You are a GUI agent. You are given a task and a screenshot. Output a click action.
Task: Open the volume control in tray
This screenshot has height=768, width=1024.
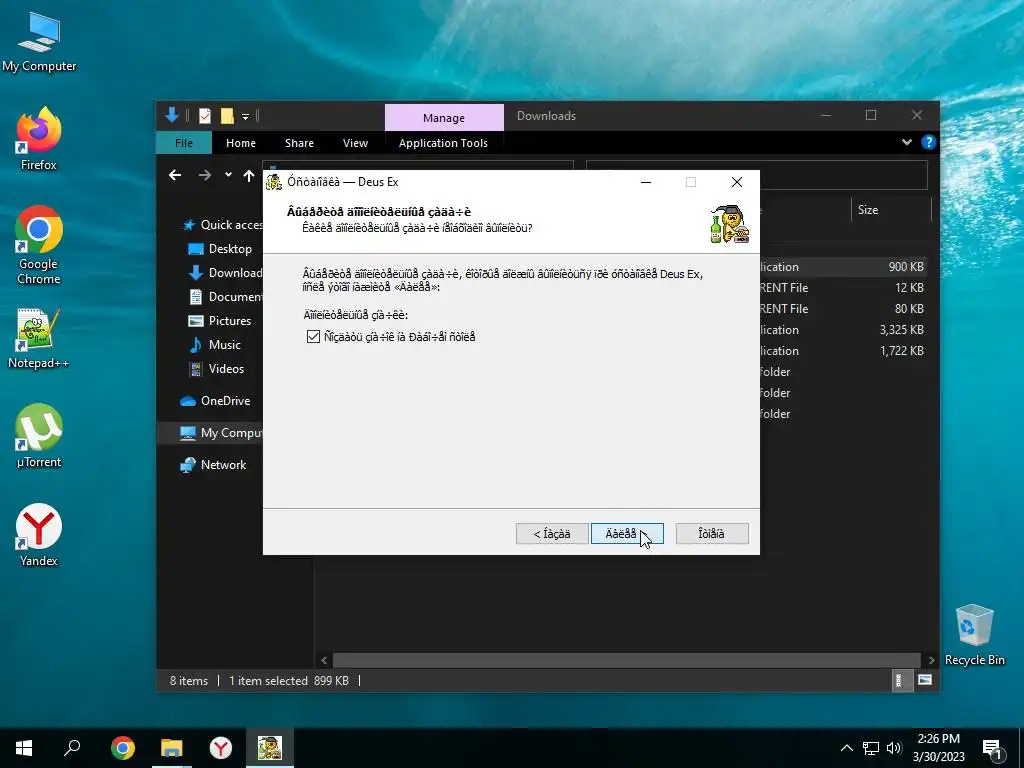(894, 748)
